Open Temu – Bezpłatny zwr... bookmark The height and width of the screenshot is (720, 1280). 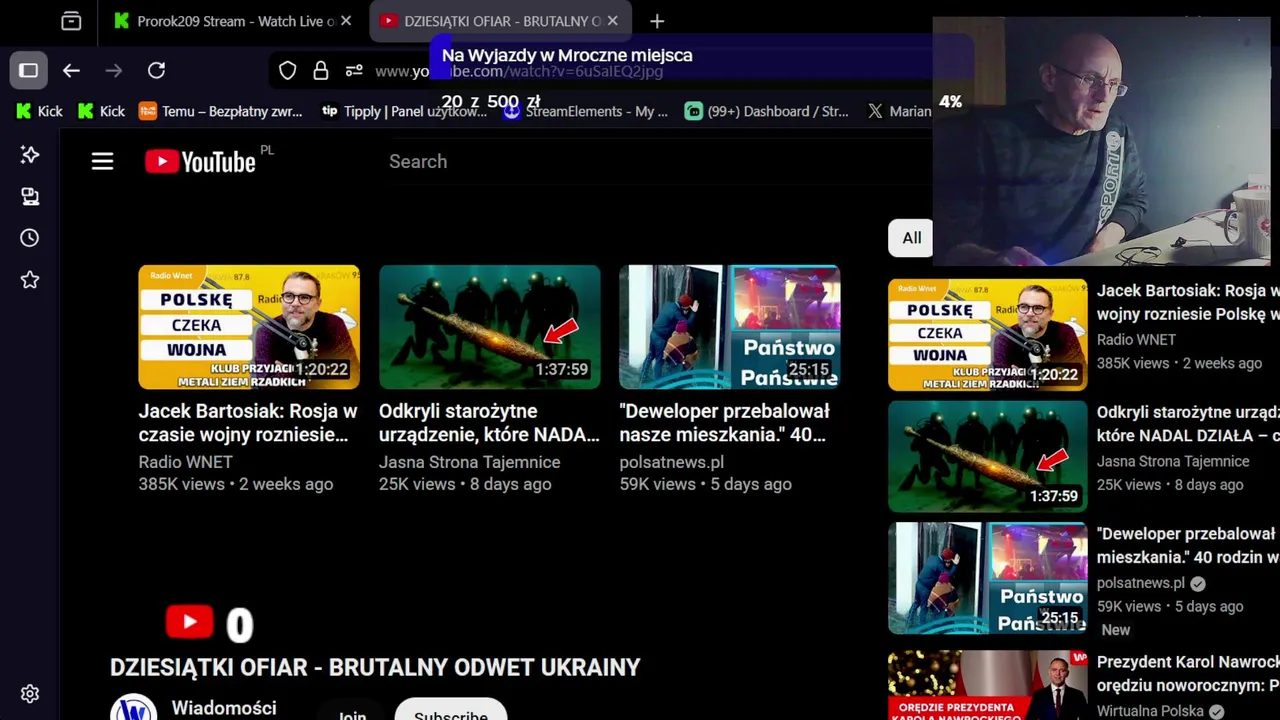(220, 111)
